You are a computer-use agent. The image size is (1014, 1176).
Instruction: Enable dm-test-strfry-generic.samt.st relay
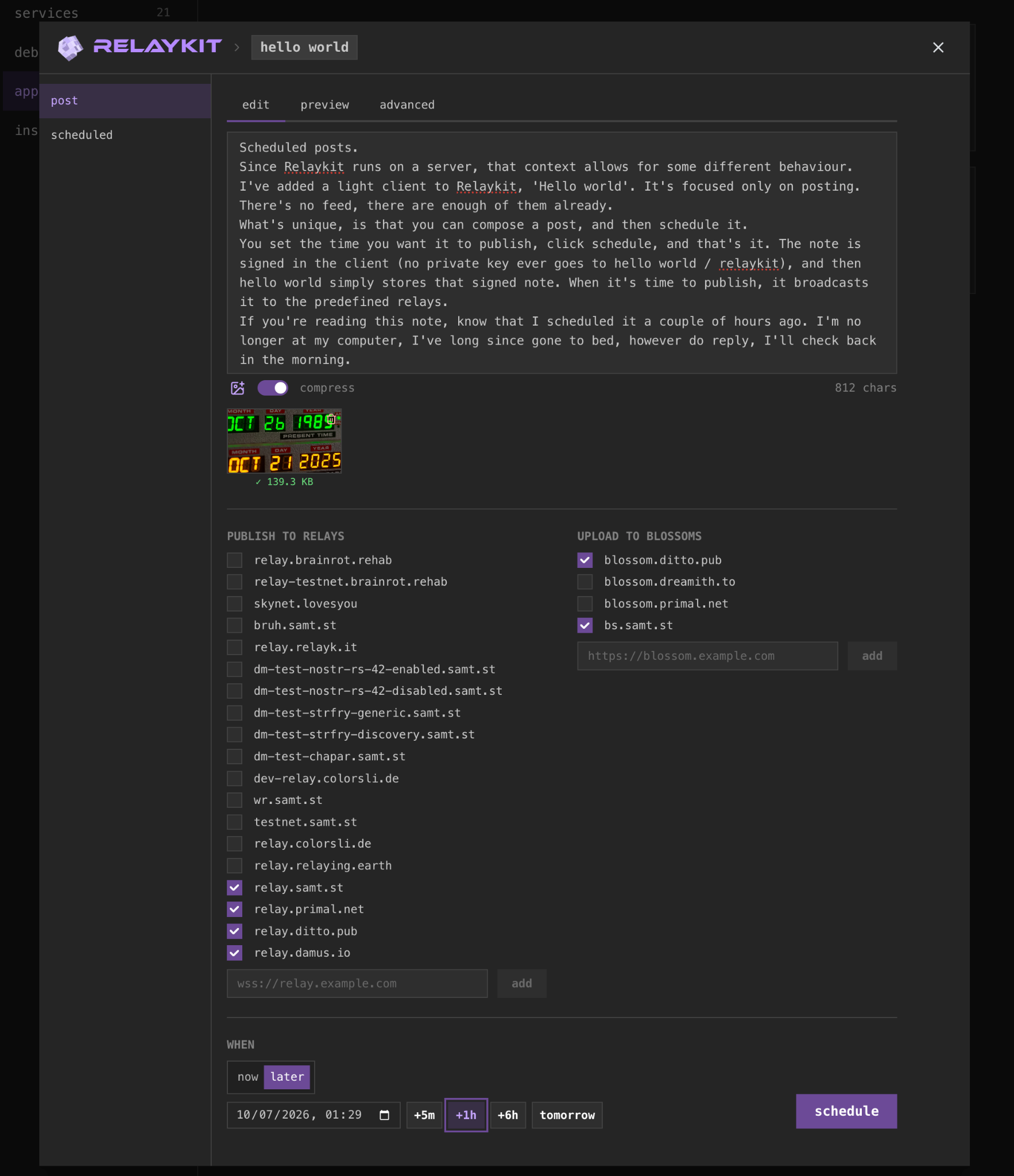[234, 713]
